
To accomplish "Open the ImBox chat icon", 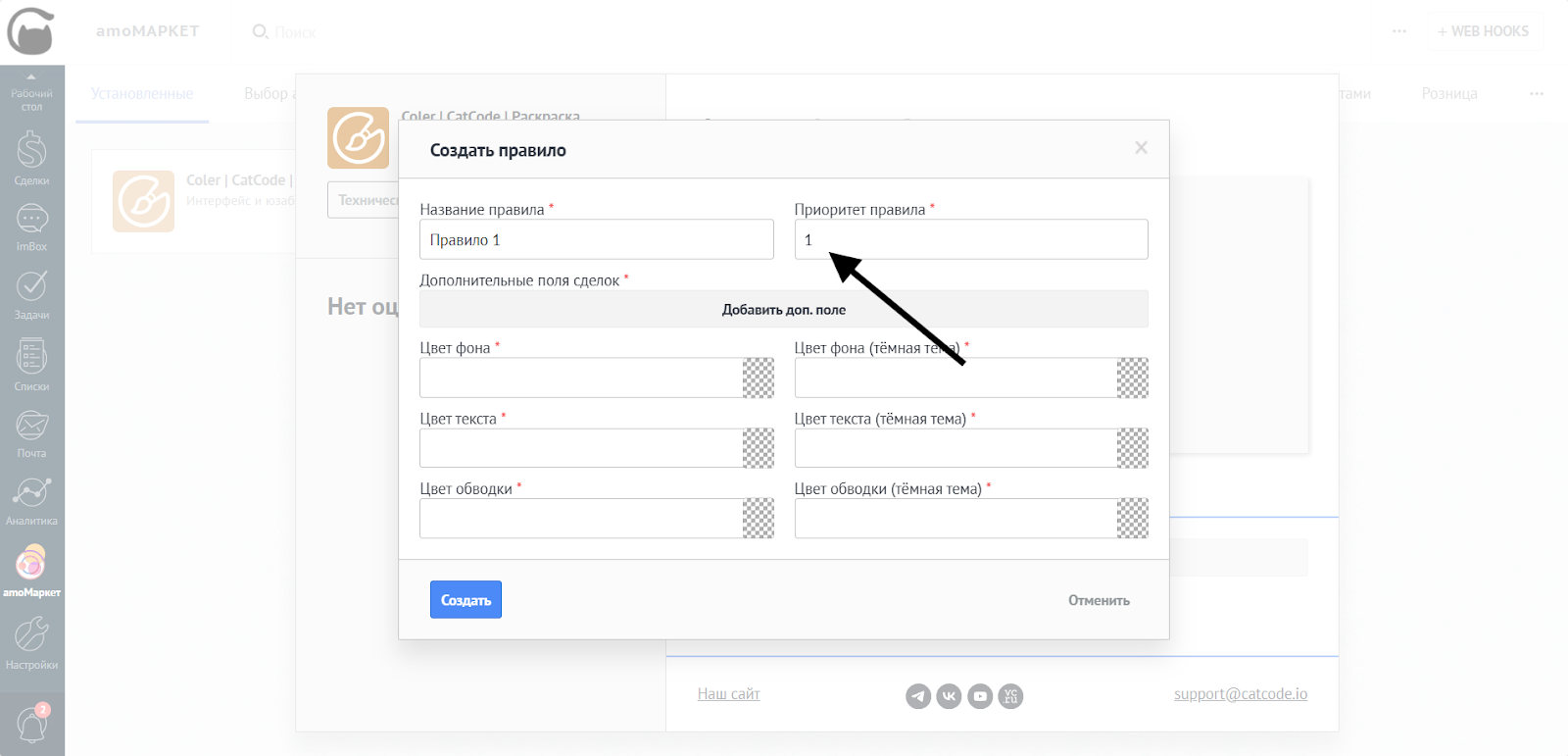I will click(31, 225).
